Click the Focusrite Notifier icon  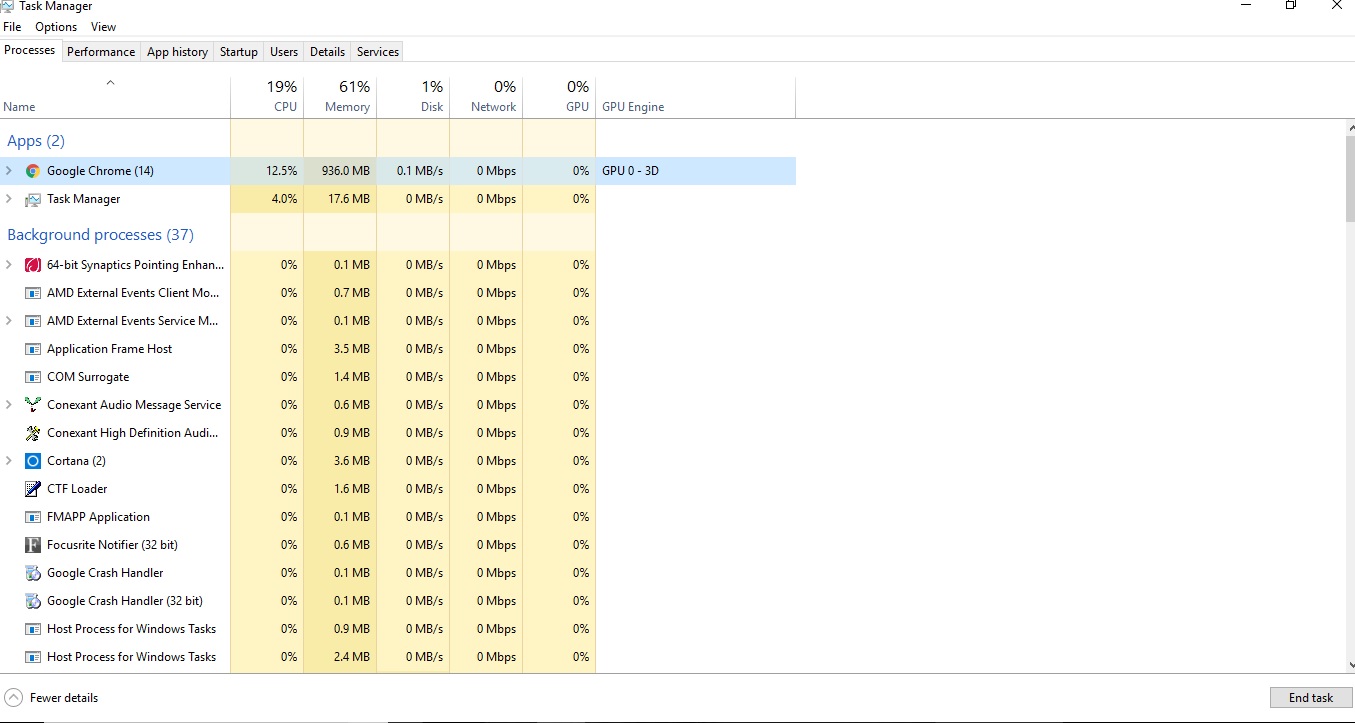click(x=32, y=545)
